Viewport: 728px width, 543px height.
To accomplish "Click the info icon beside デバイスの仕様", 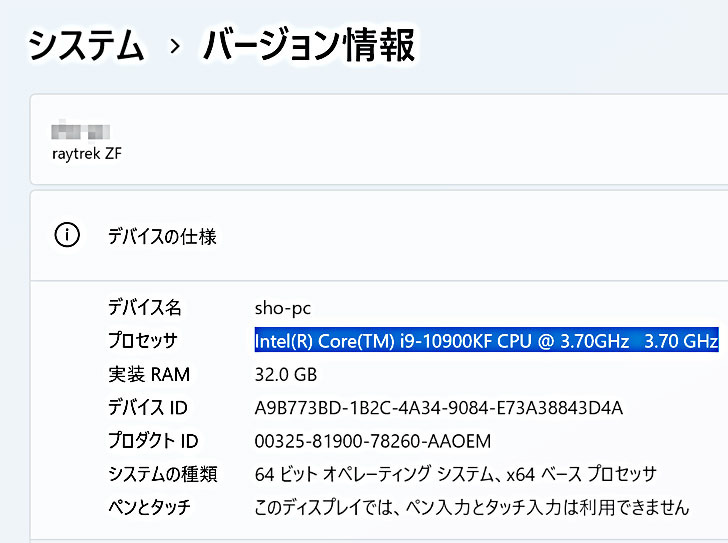I will [66, 236].
